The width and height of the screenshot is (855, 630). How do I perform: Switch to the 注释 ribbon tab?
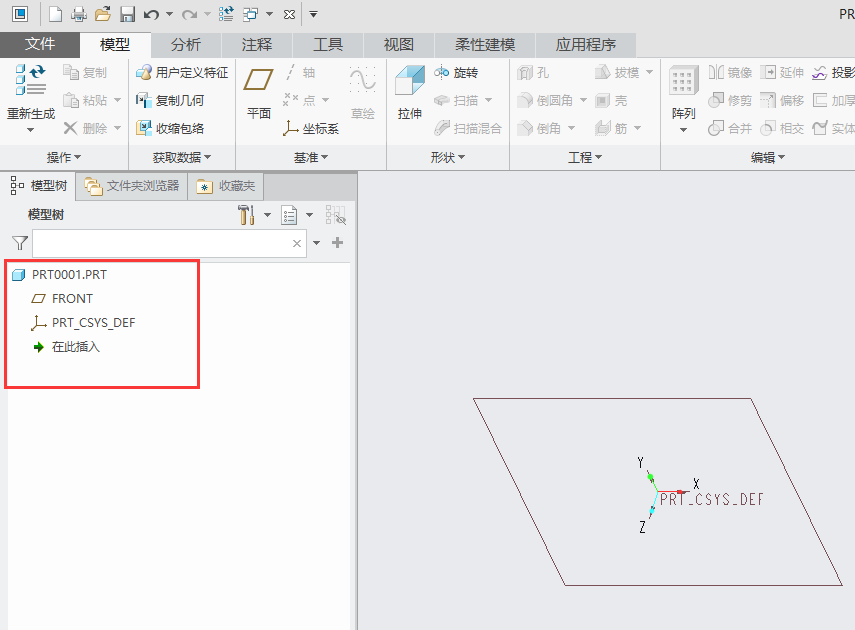click(x=257, y=45)
